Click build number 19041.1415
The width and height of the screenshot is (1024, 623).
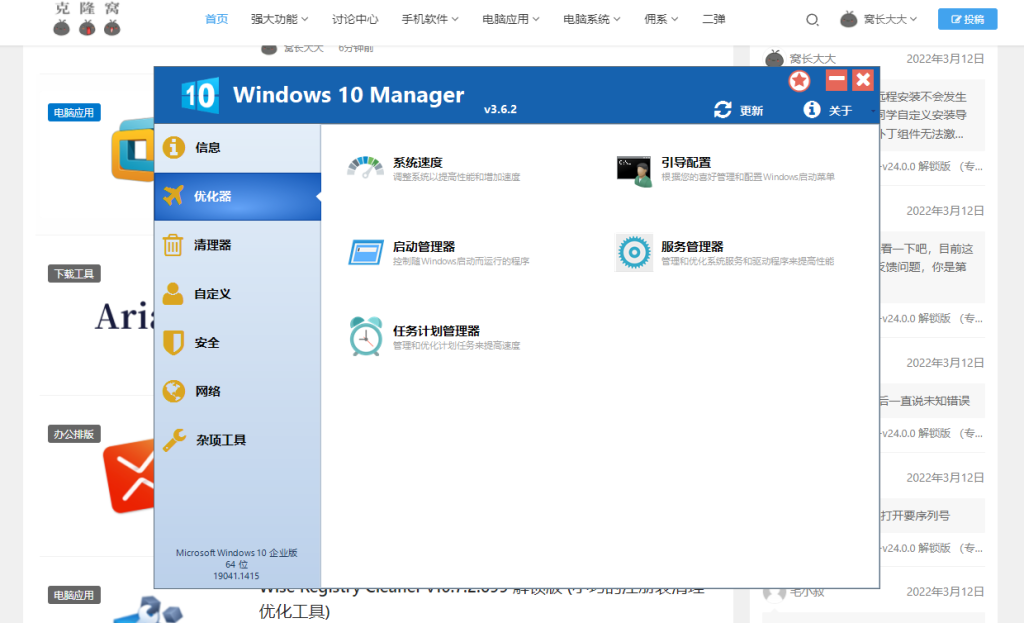pyautogui.click(x=236, y=576)
